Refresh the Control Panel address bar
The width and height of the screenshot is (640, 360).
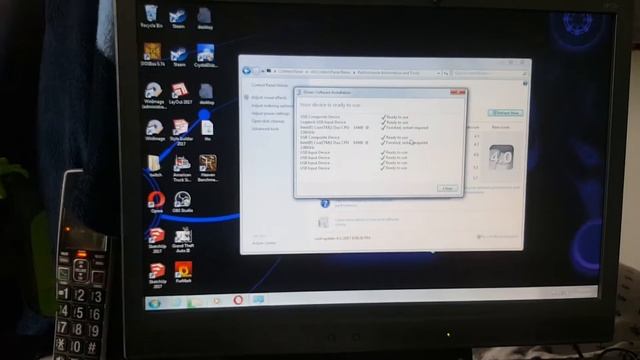point(446,73)
